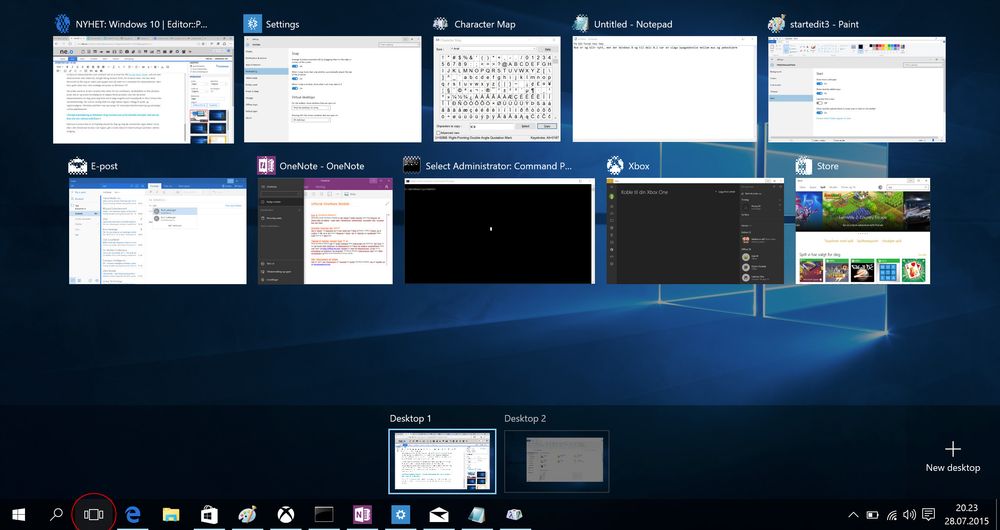Switch to the NYHET: Windows 10 browser thumbnail
The image size is (1000, 530).
click(x=143, y=90)
